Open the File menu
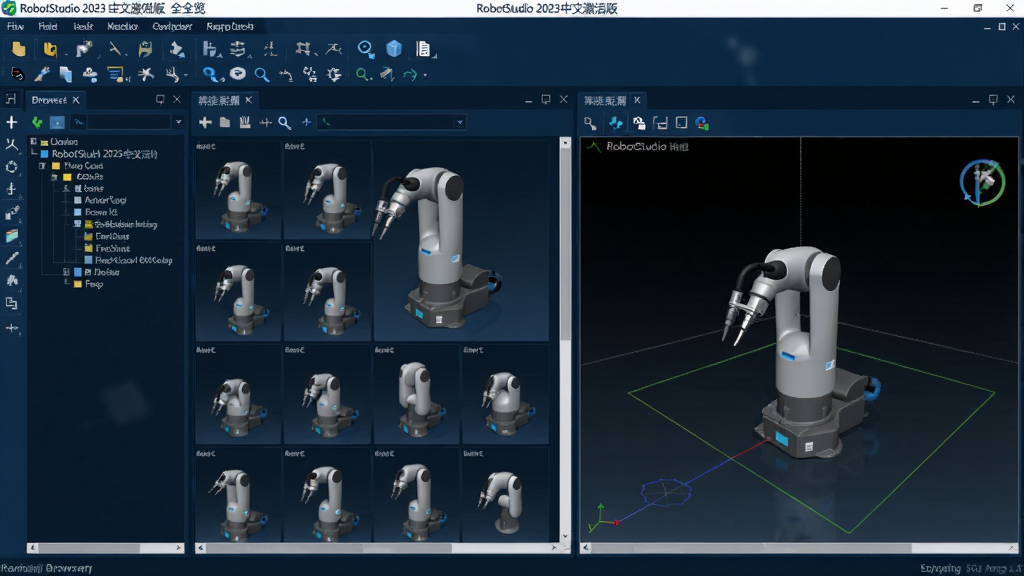Viewport: 1024px width, 576px height. (x=15, y=27)
